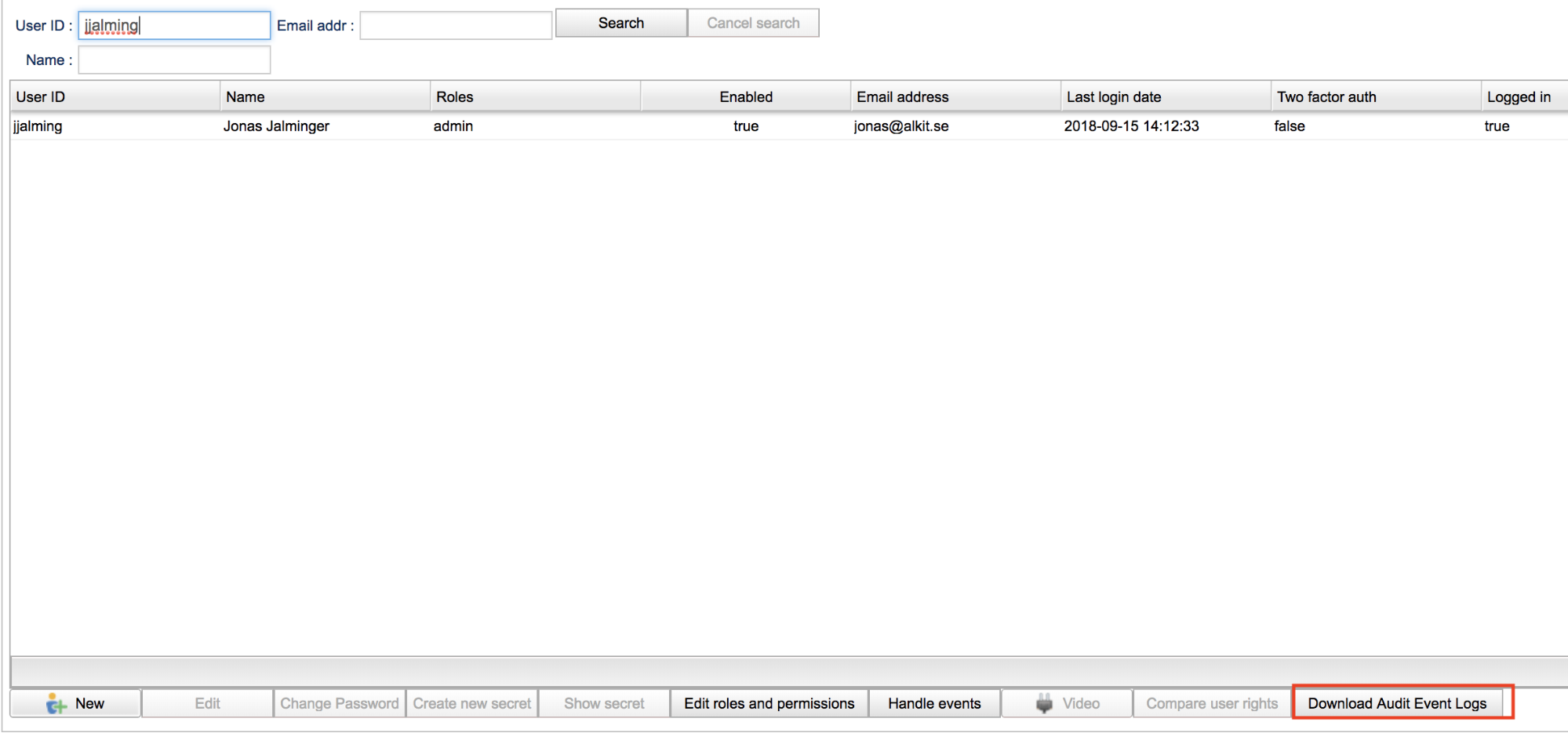The width and height of the screenshot is (1568, 733).
Task: Select the Jonas Jalminger name cell
Action: [x=325, y=126]
